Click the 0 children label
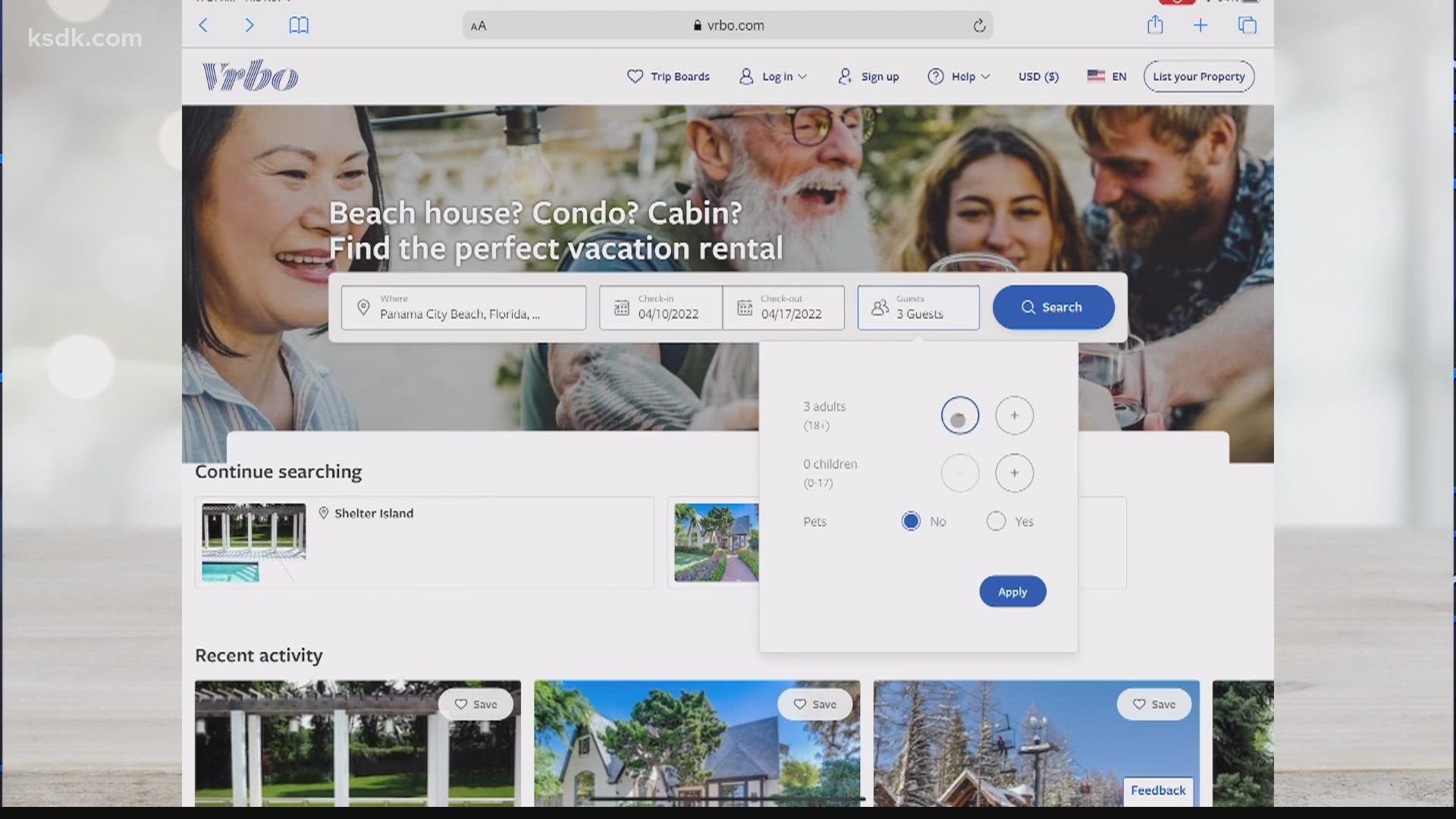This screenshot has width=1456, height=819. [x=830, y=464]
